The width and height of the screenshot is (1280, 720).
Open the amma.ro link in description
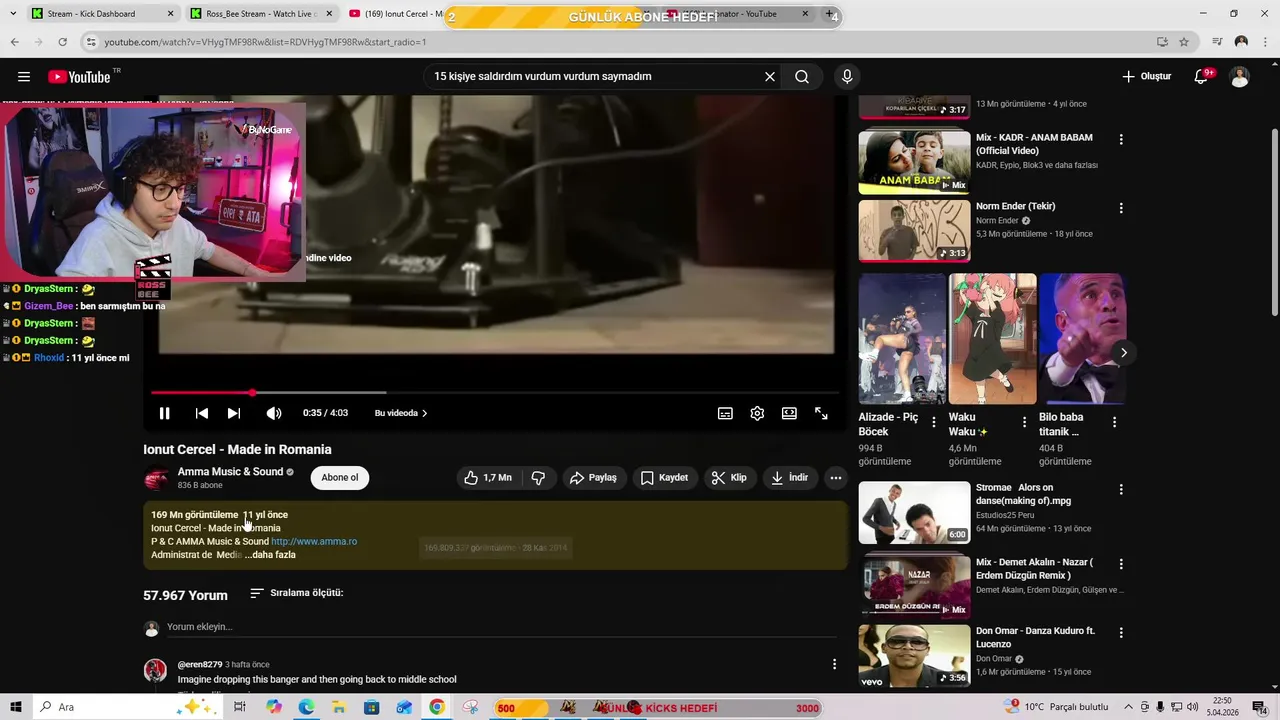(314, 542)
